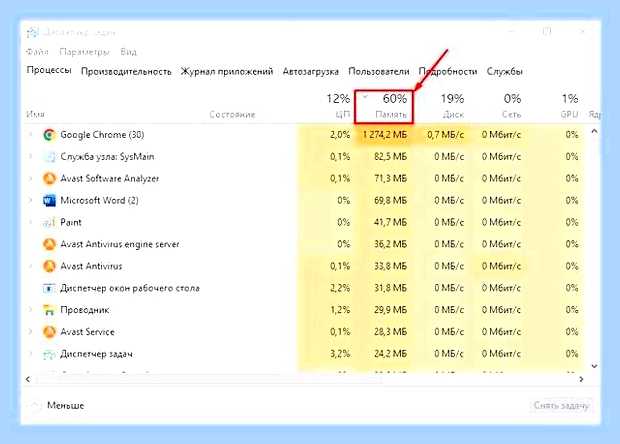The image size is (620, 444).
Task: Click the 82,5 МБ memory value
Action: pyautogui.click(x=391, y=157)
